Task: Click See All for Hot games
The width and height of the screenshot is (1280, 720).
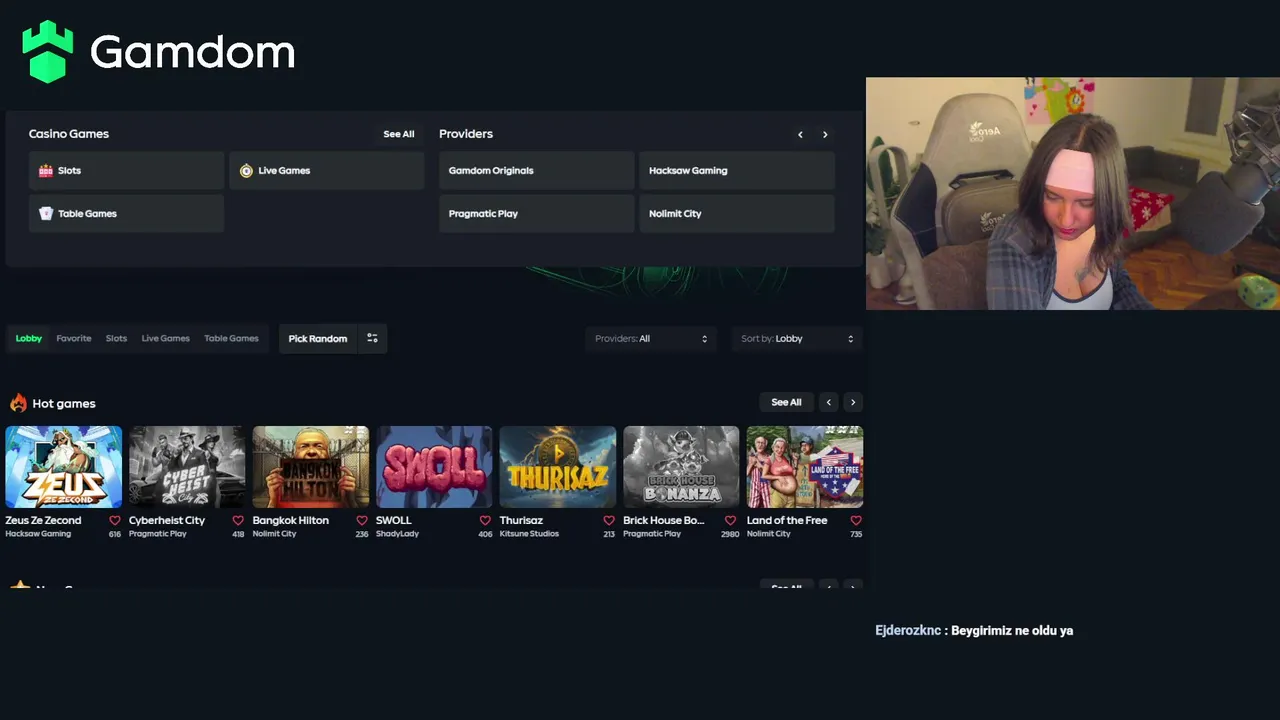Action: [x=787, y=403]
